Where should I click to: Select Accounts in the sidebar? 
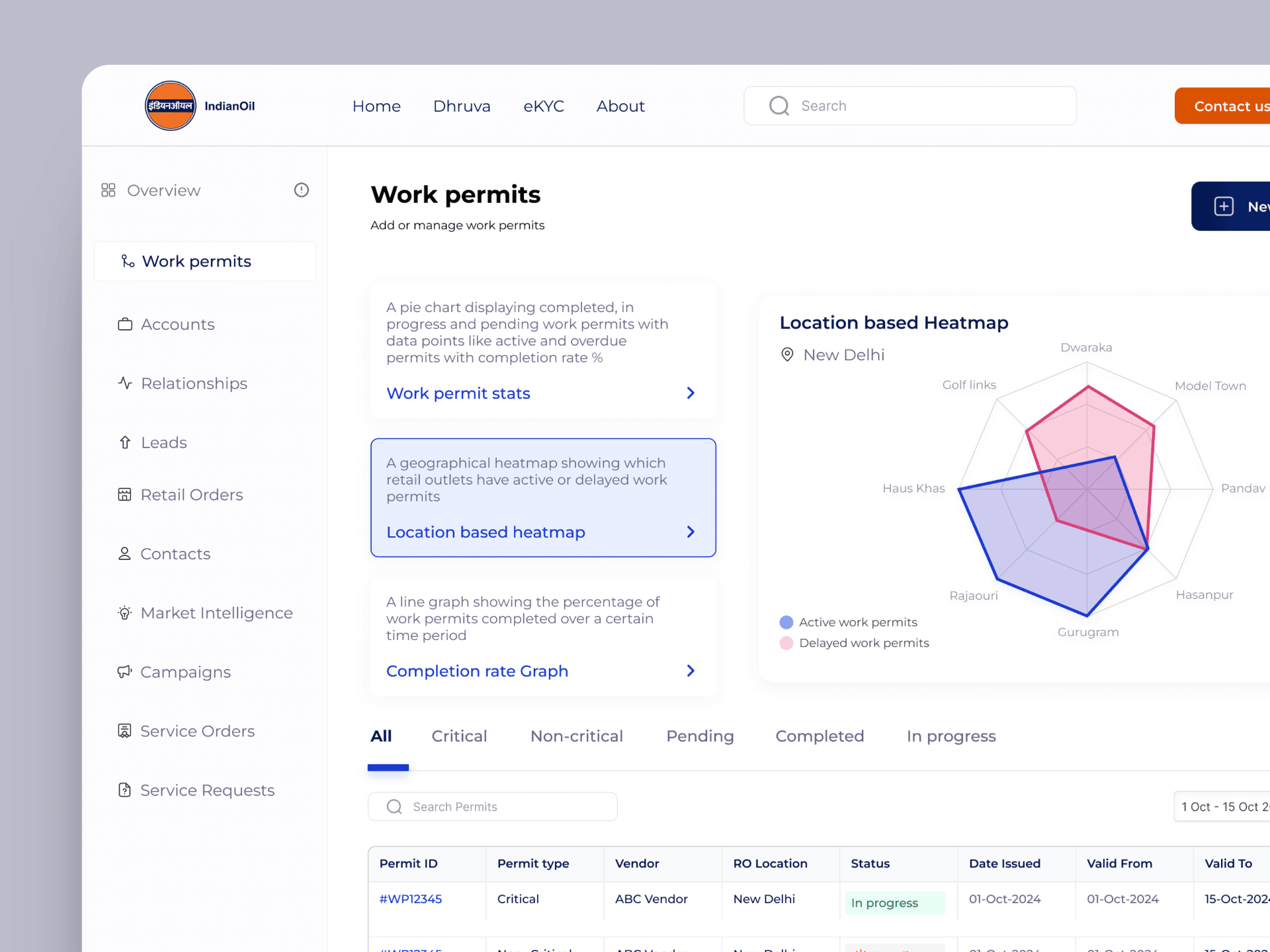point(177,324)
